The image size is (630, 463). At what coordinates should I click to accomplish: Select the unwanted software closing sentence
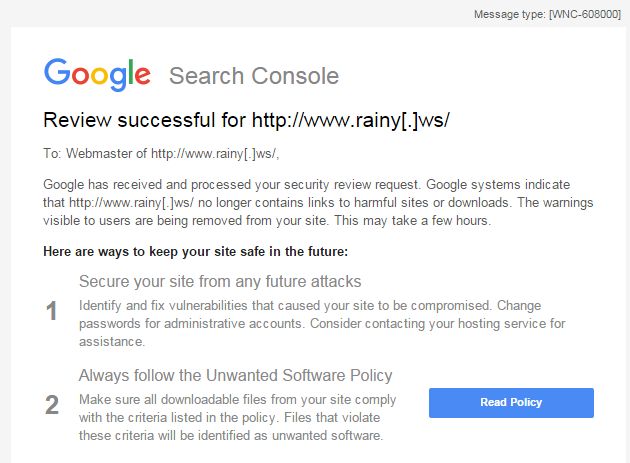click(x=231, y=426)
